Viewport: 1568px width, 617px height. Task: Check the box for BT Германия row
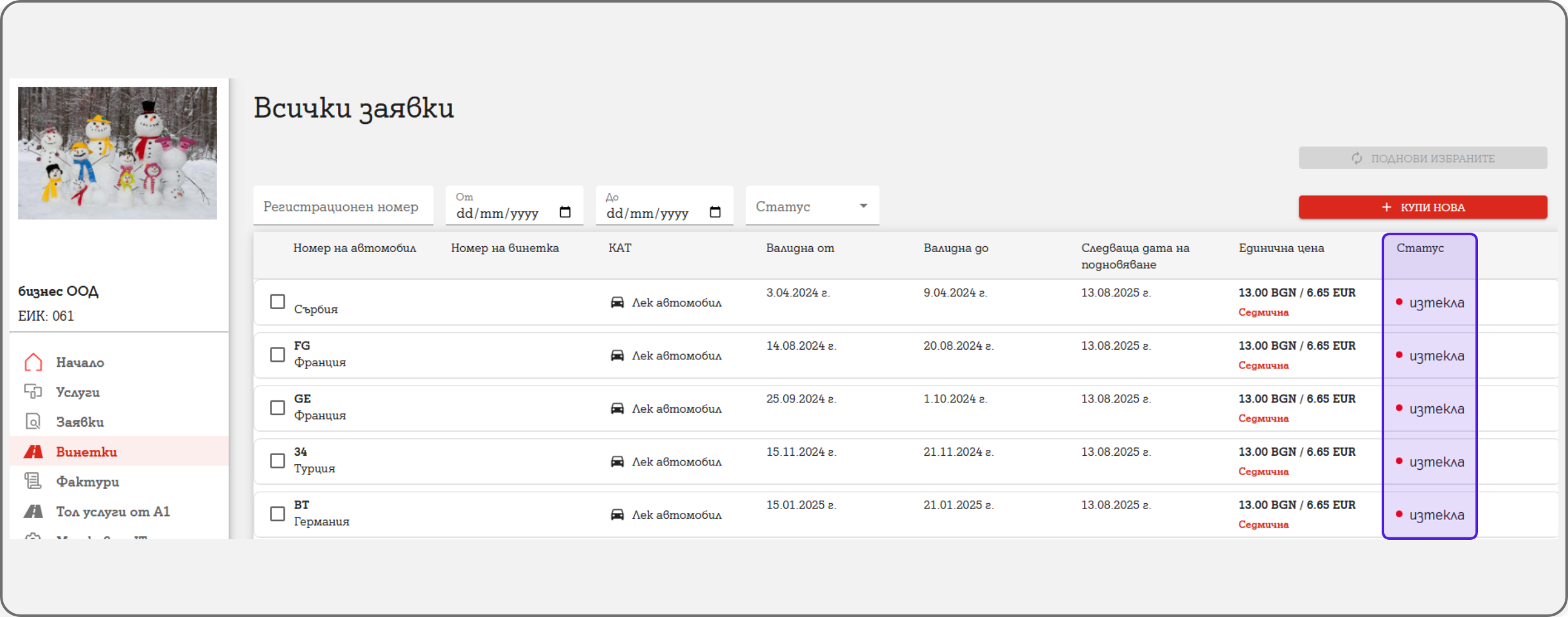click(x=278, y=514)
